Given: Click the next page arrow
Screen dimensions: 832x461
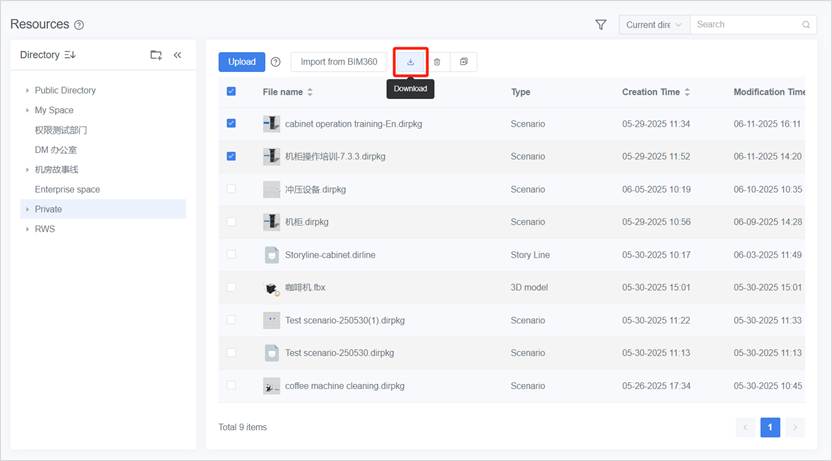Looking at the screenshot, I should point(795,427).
